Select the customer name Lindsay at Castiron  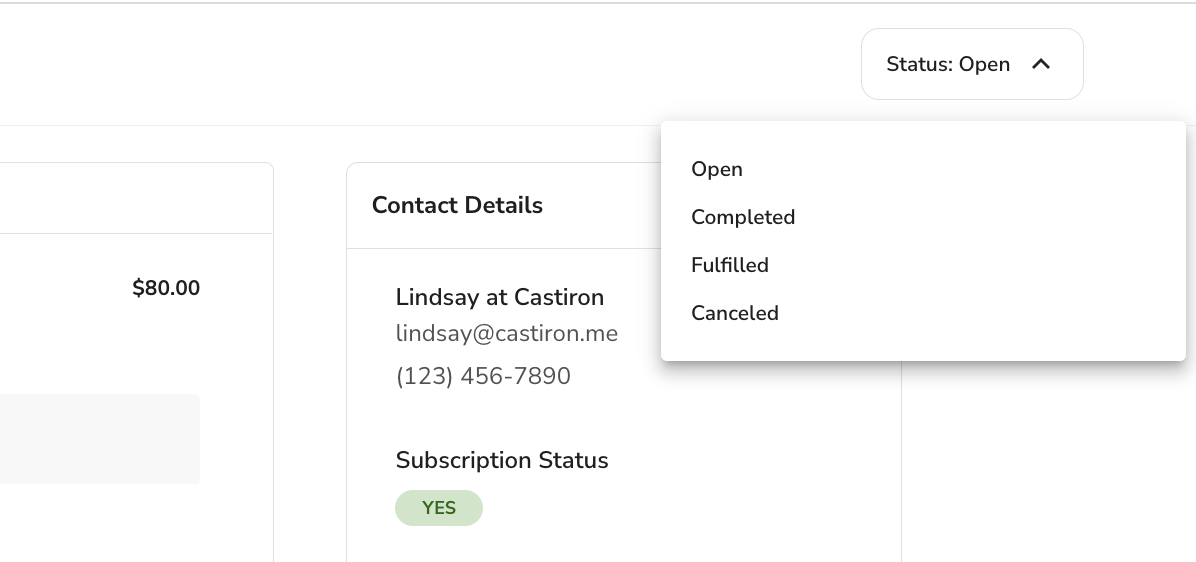500,297
